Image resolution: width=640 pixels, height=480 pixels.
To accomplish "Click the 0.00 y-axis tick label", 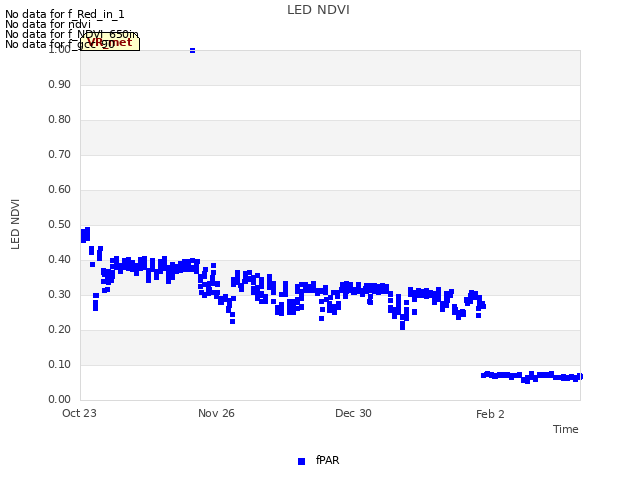I will tap(60, 400).
